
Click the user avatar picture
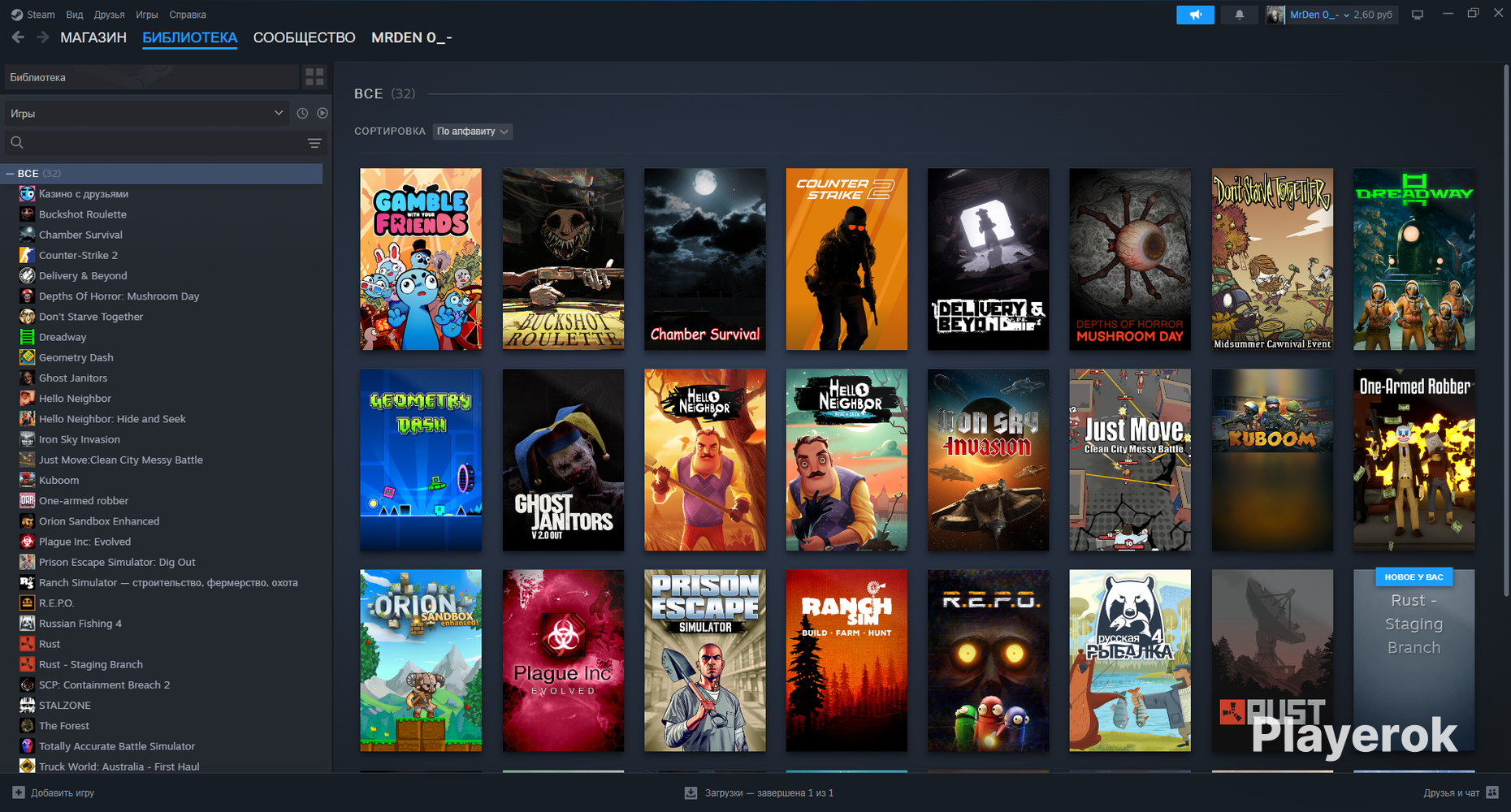coord(1275,15)
